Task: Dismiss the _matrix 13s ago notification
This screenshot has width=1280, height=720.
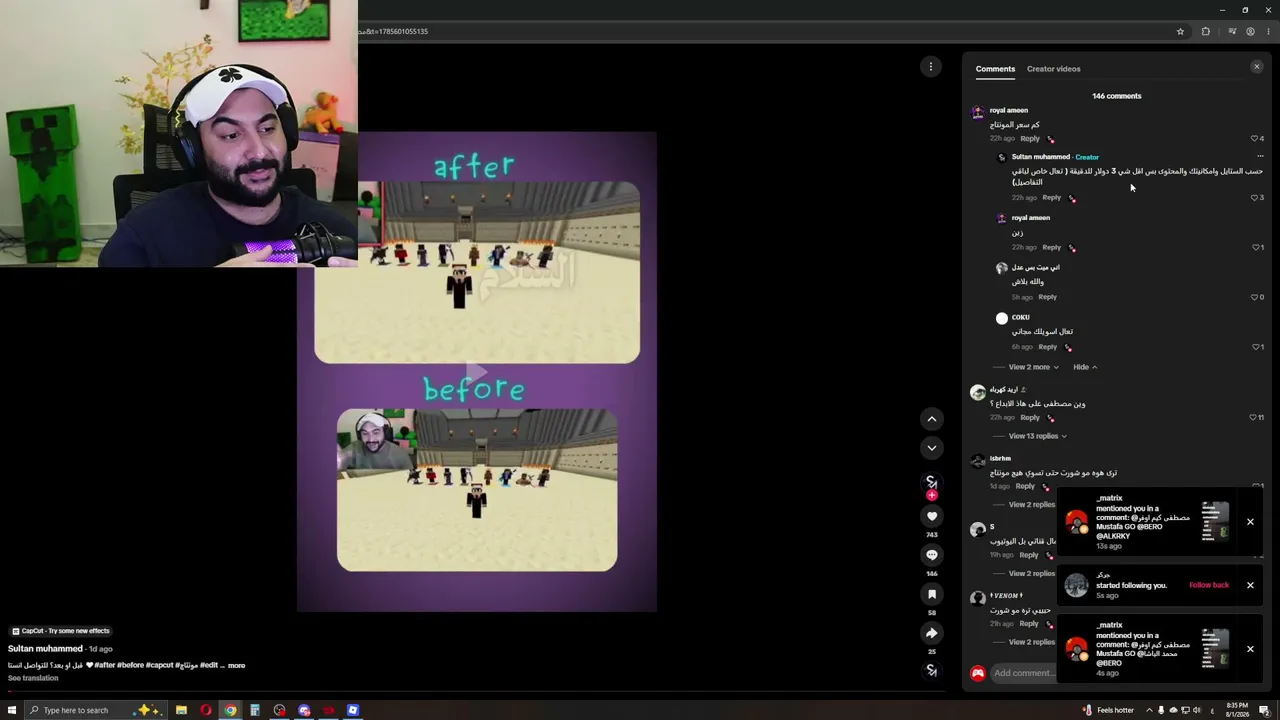Action: coord(1250,522)
